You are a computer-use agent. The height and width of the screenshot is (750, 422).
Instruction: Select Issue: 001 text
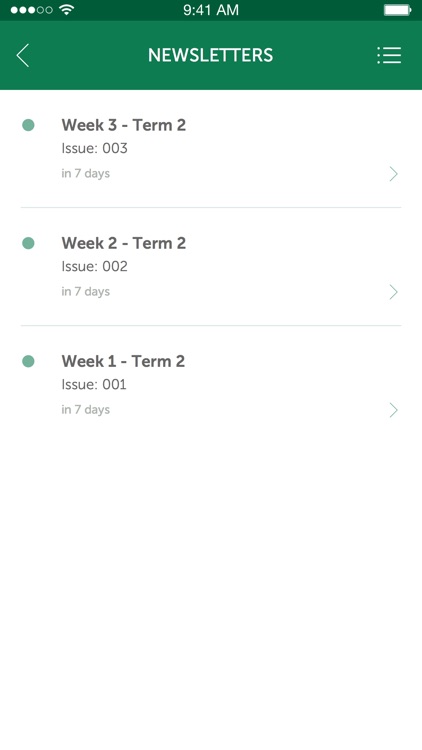point(94,384)
